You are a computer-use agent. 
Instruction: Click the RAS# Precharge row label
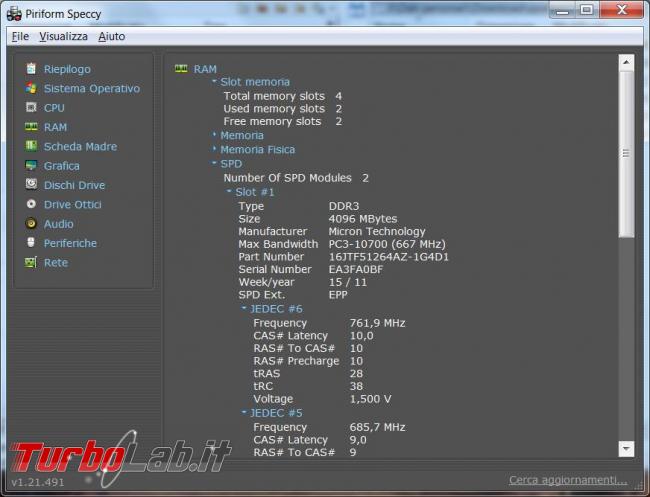(x=296, y=361)
